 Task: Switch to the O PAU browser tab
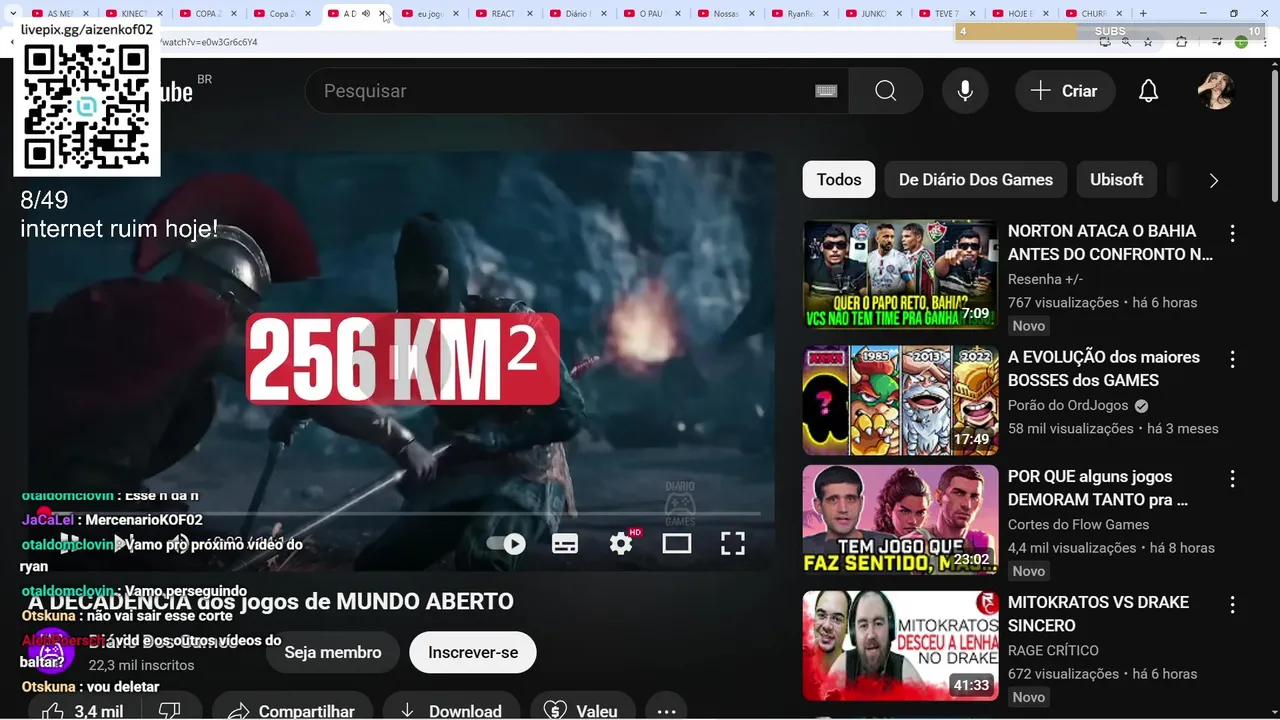coord(651,14)
